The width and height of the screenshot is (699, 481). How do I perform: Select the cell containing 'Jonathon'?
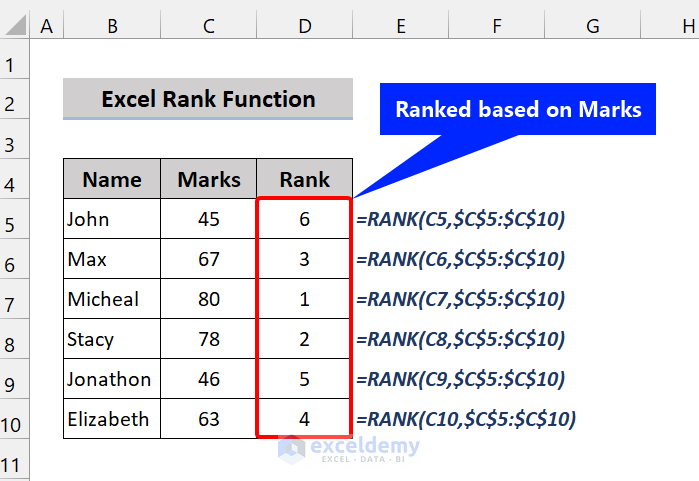(x=112, y=379)
